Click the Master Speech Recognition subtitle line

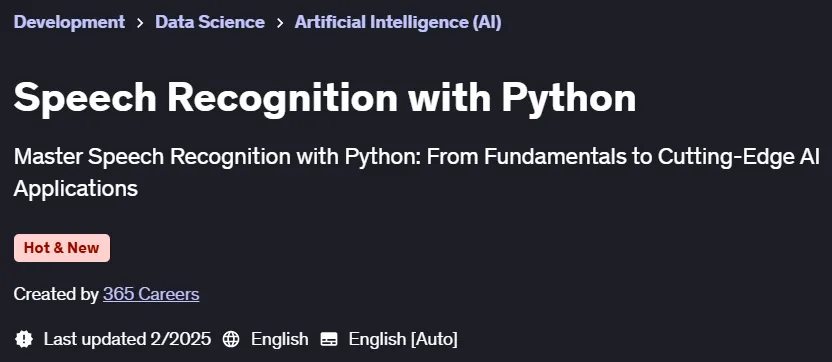[417, 157]
